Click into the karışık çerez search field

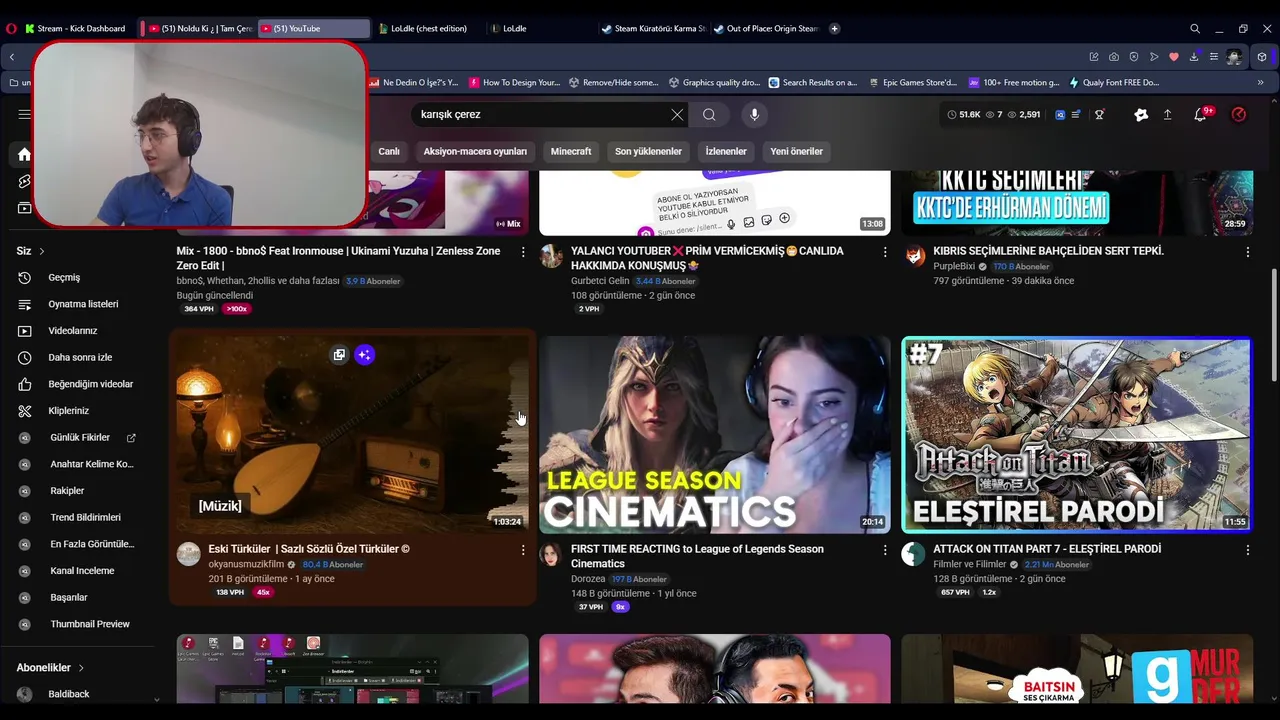click(x=540, y=114)
